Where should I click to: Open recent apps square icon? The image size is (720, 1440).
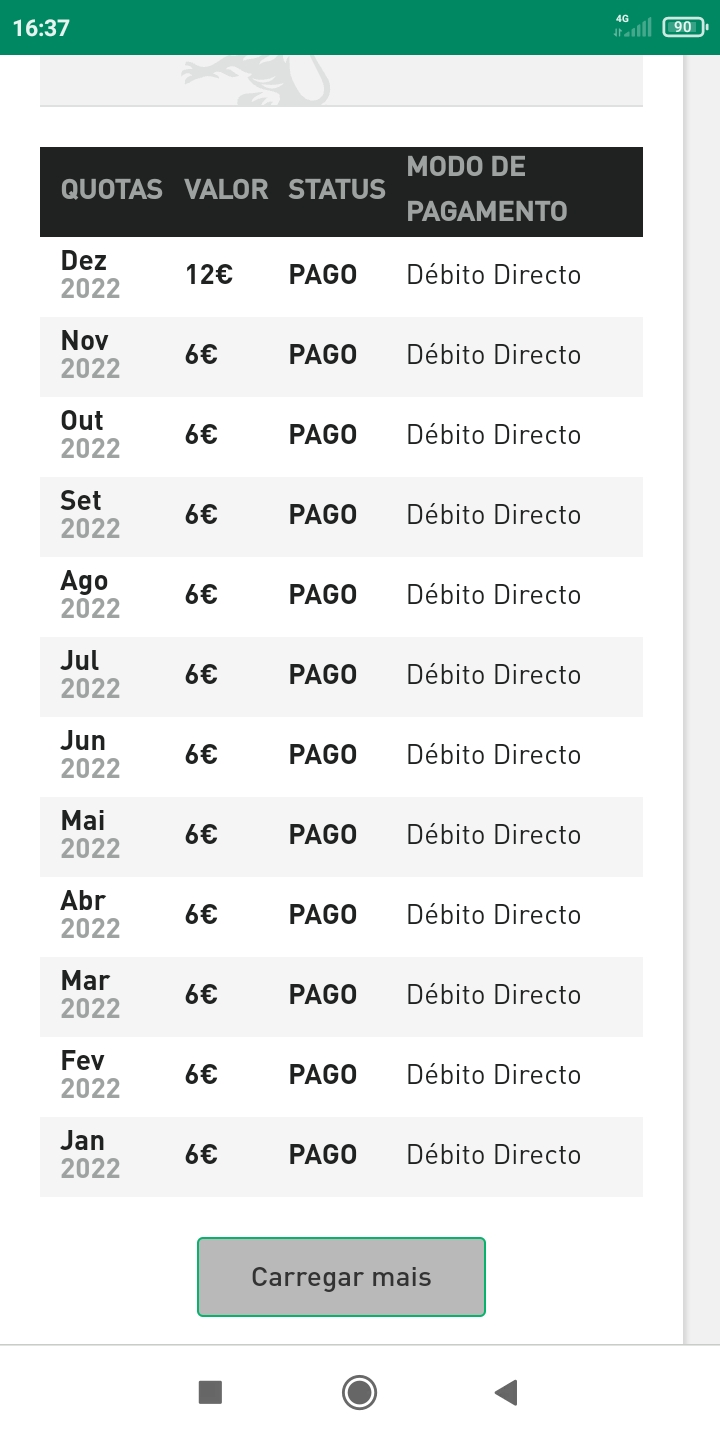click(x=210, y=1392)
